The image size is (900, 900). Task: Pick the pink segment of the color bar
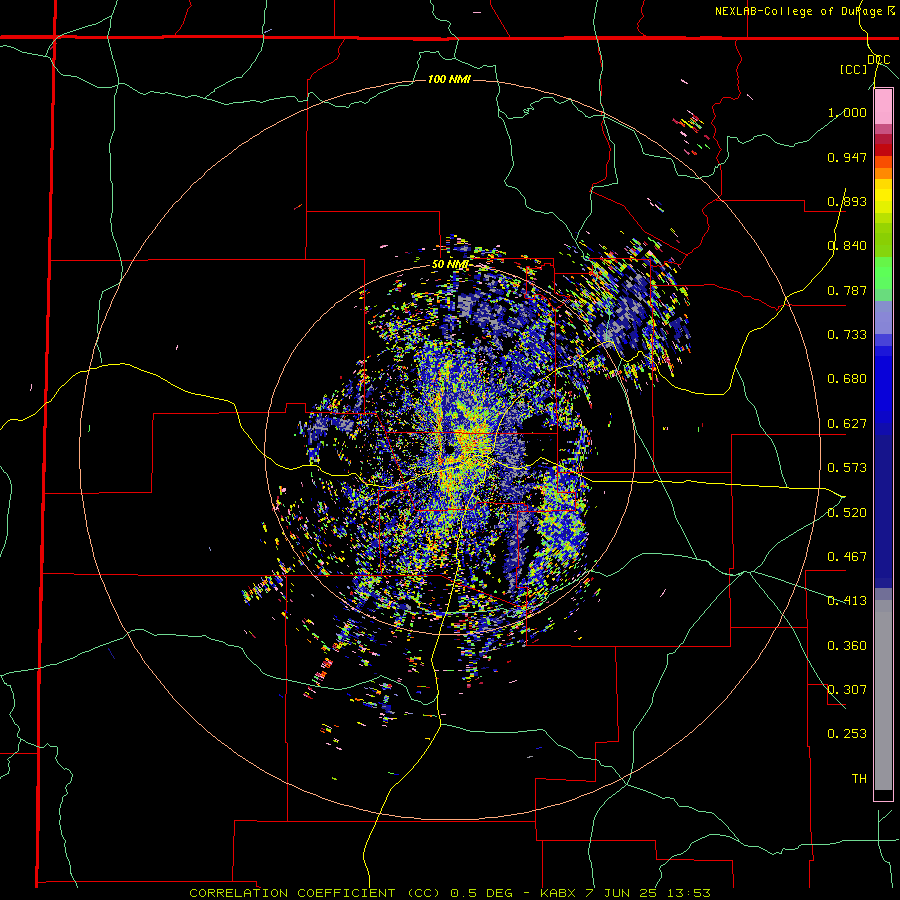883,107
